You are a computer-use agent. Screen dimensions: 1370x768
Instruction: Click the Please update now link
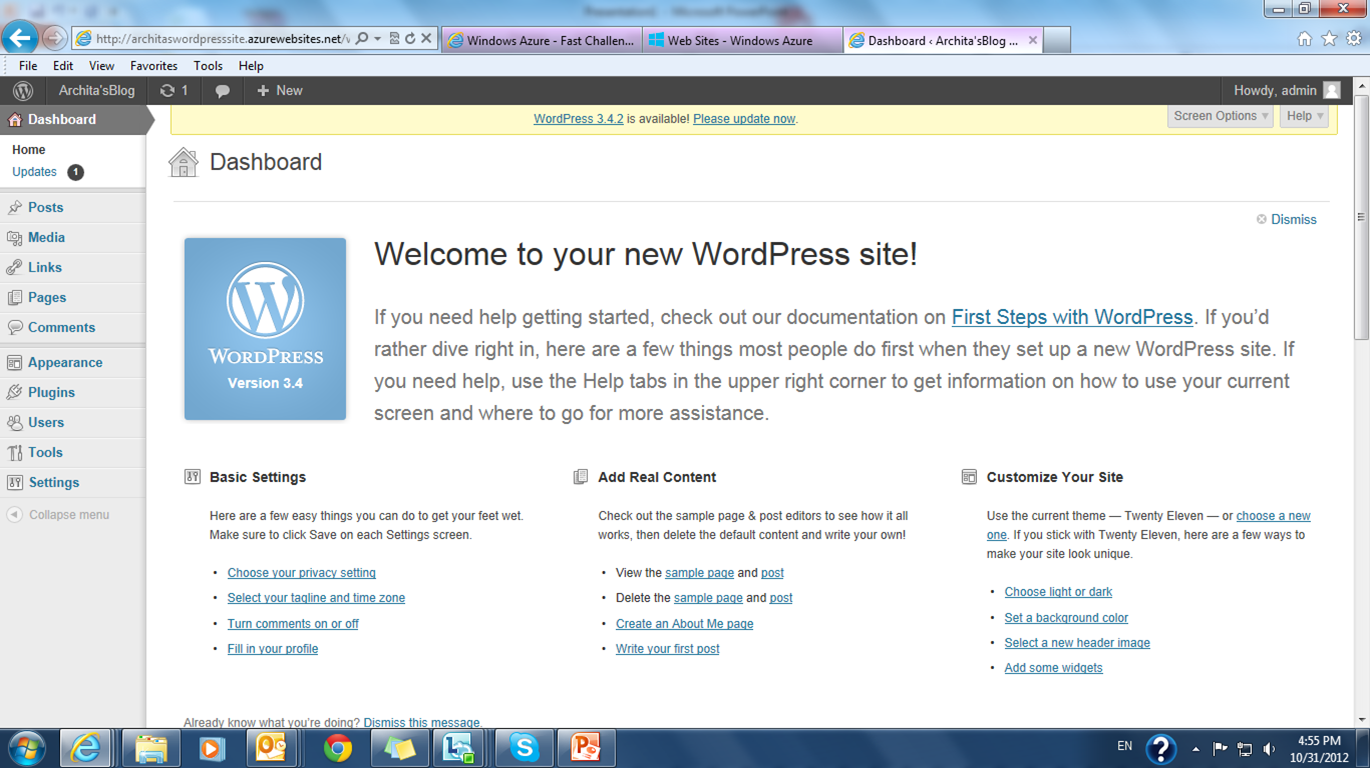744,119
